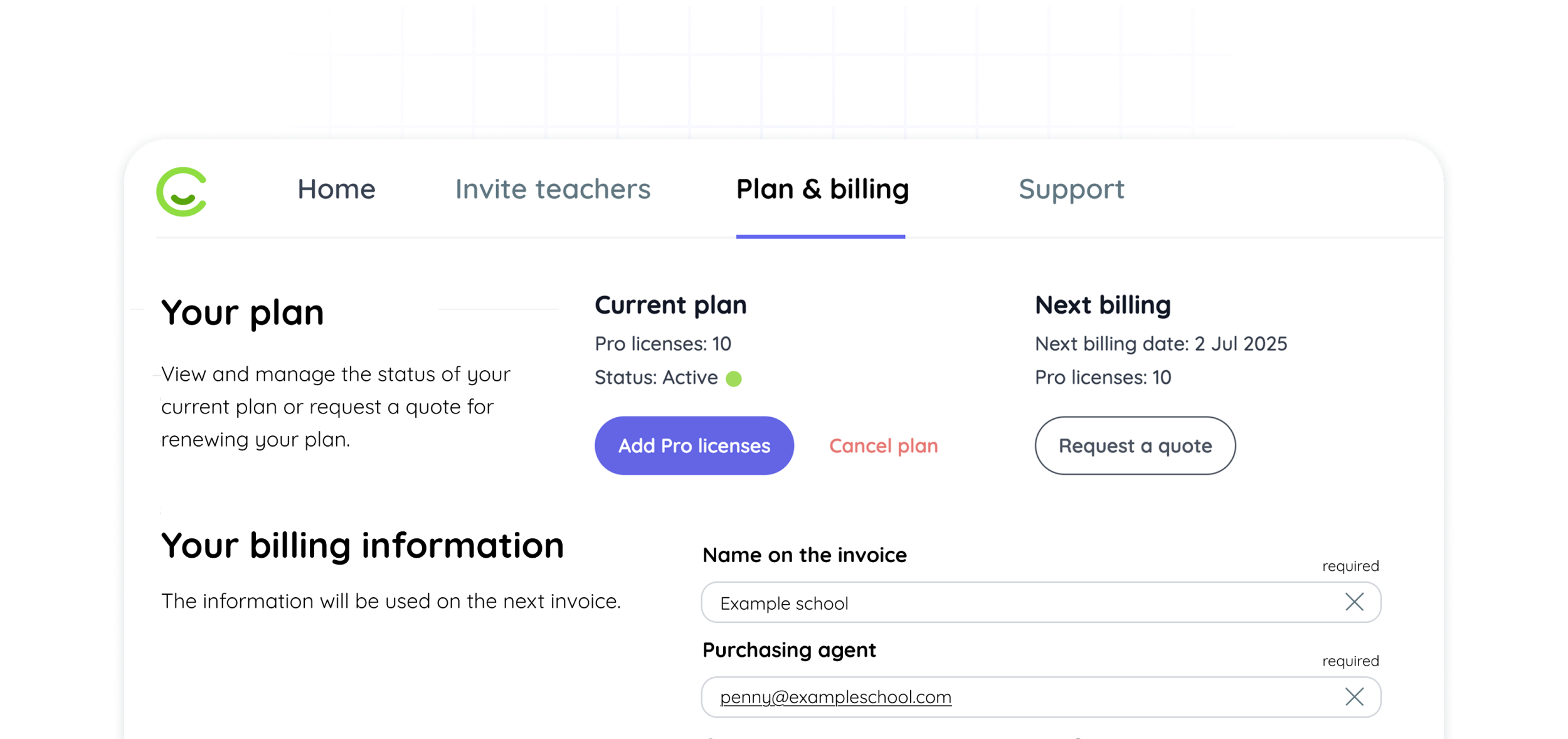Clear the Name on the invoice field
The width and height of the screenshot is (1568, 739).
1354,602
